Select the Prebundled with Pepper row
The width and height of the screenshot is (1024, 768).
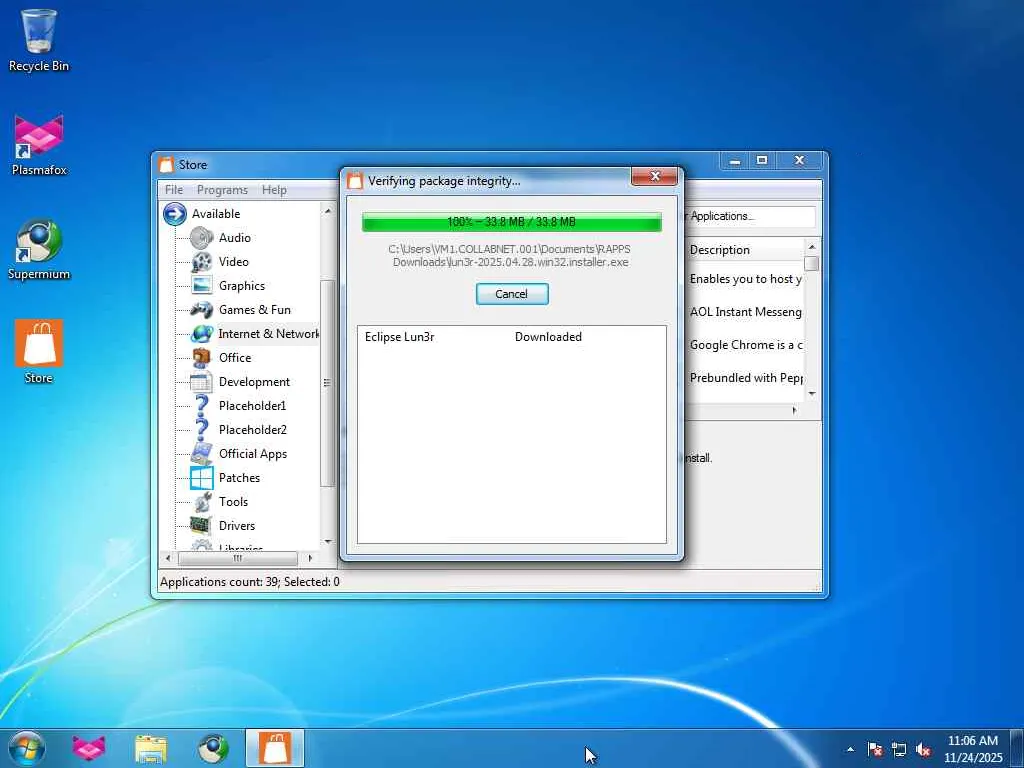point(744,377)
